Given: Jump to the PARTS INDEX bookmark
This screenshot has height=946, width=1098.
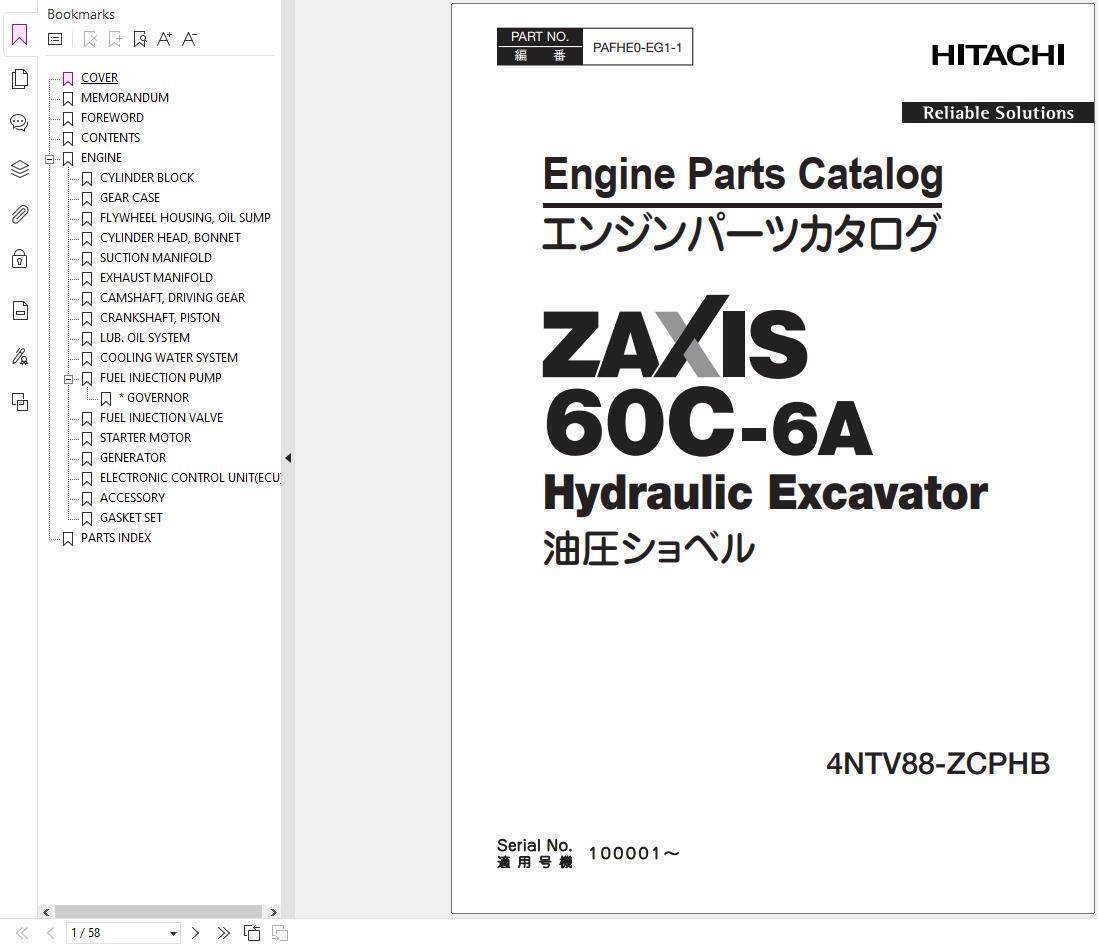Looking at the screenshot, I should click(115, 538).
